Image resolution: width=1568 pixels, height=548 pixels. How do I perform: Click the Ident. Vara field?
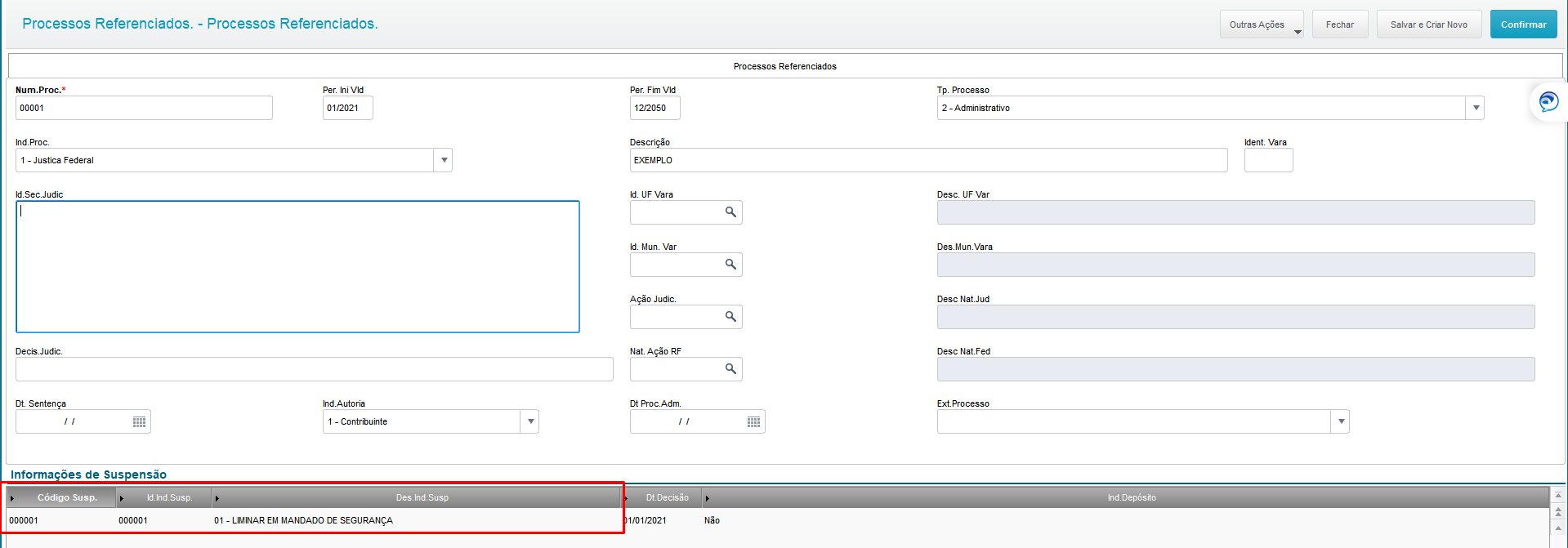click(1269, 160)
